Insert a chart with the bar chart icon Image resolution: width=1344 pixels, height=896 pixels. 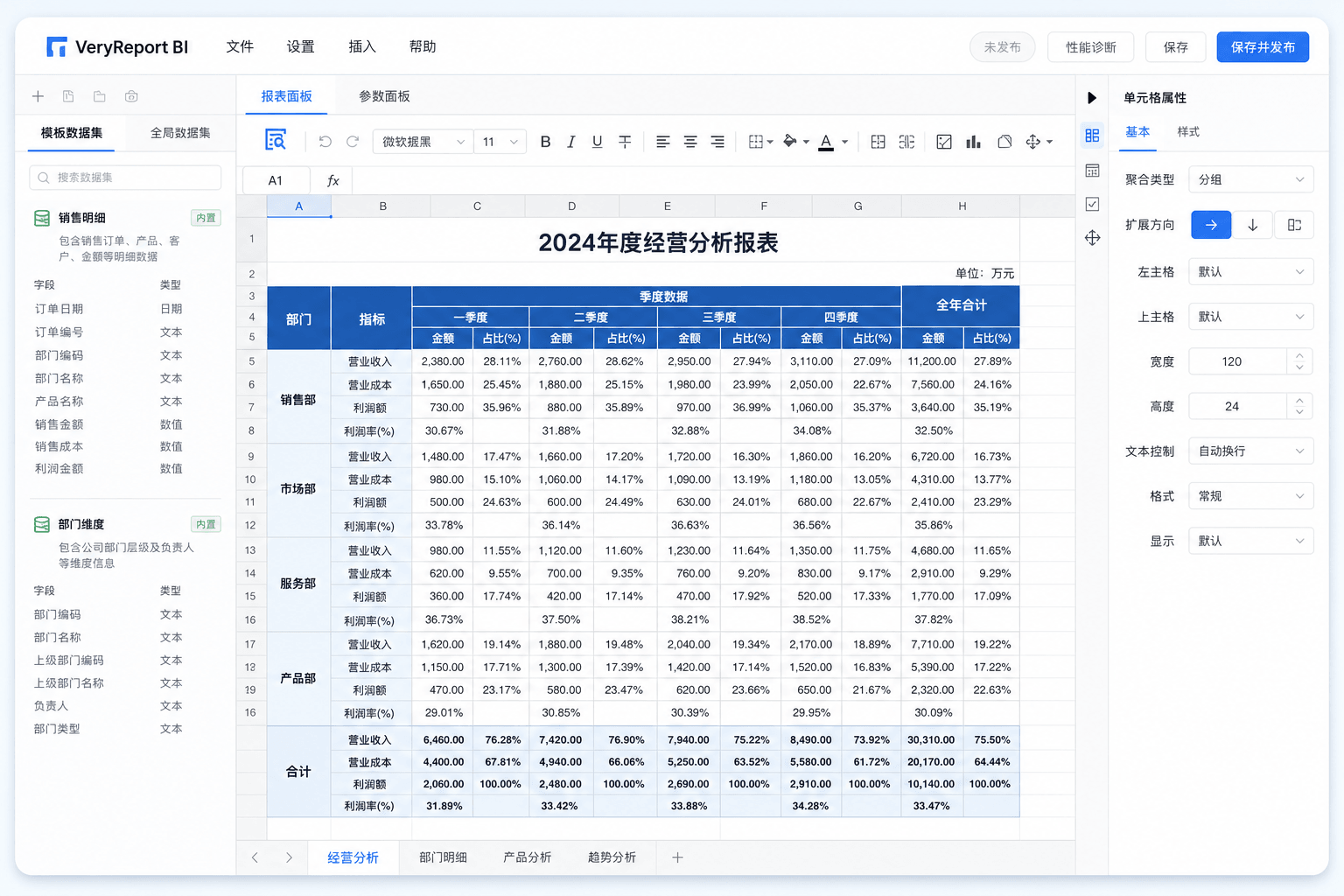point(973,141)
